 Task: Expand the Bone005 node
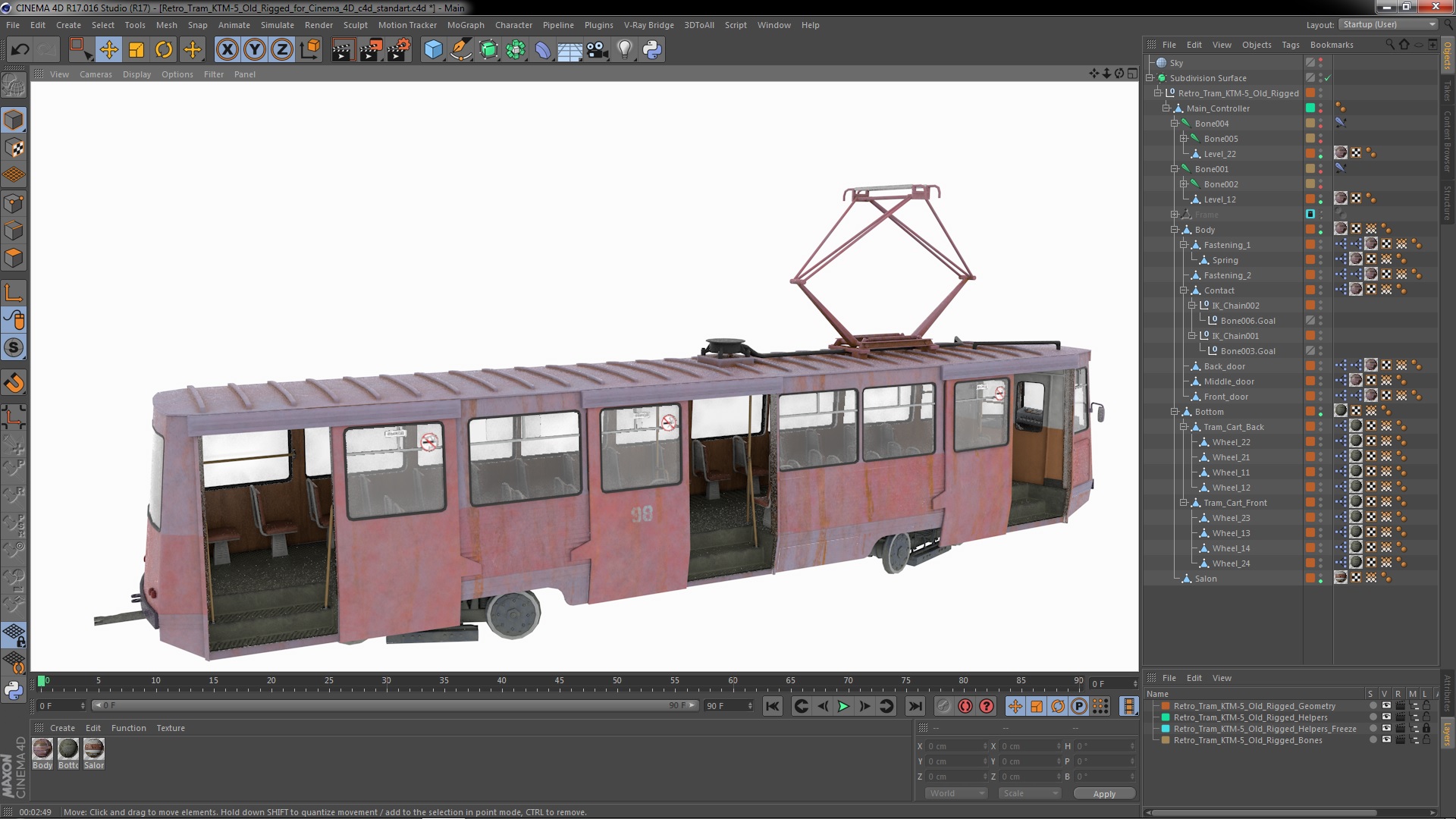1183,139
